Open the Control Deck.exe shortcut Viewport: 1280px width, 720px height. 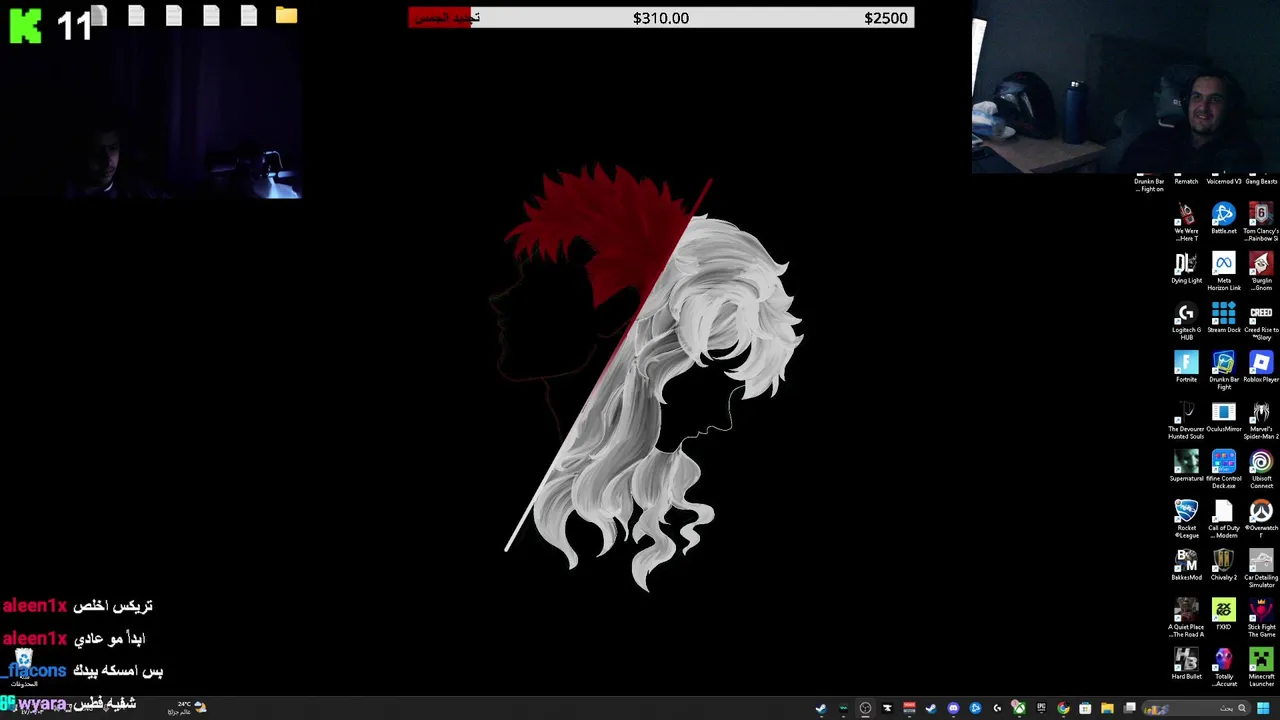(1223, 470)
